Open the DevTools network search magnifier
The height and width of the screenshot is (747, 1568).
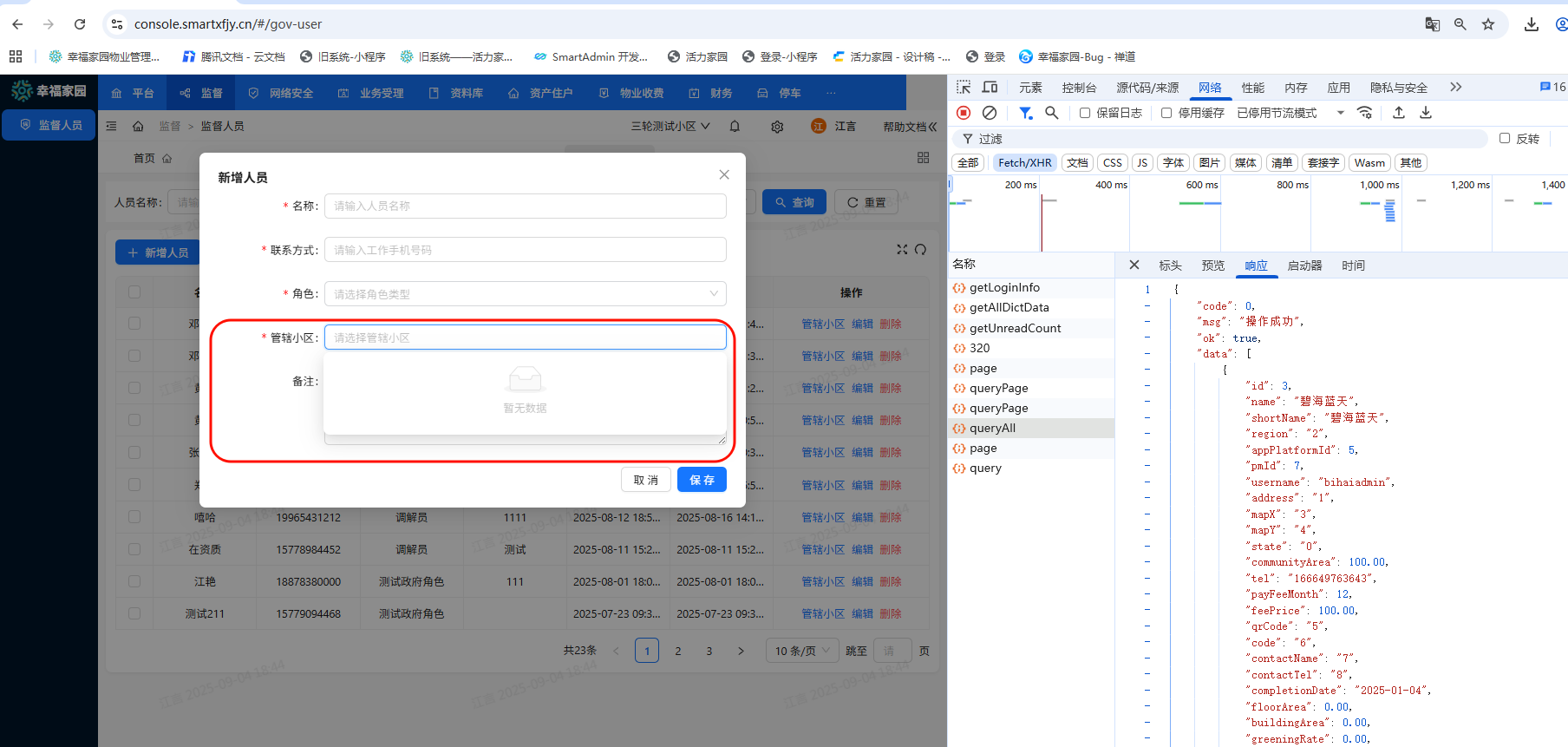coord(1052,113)
